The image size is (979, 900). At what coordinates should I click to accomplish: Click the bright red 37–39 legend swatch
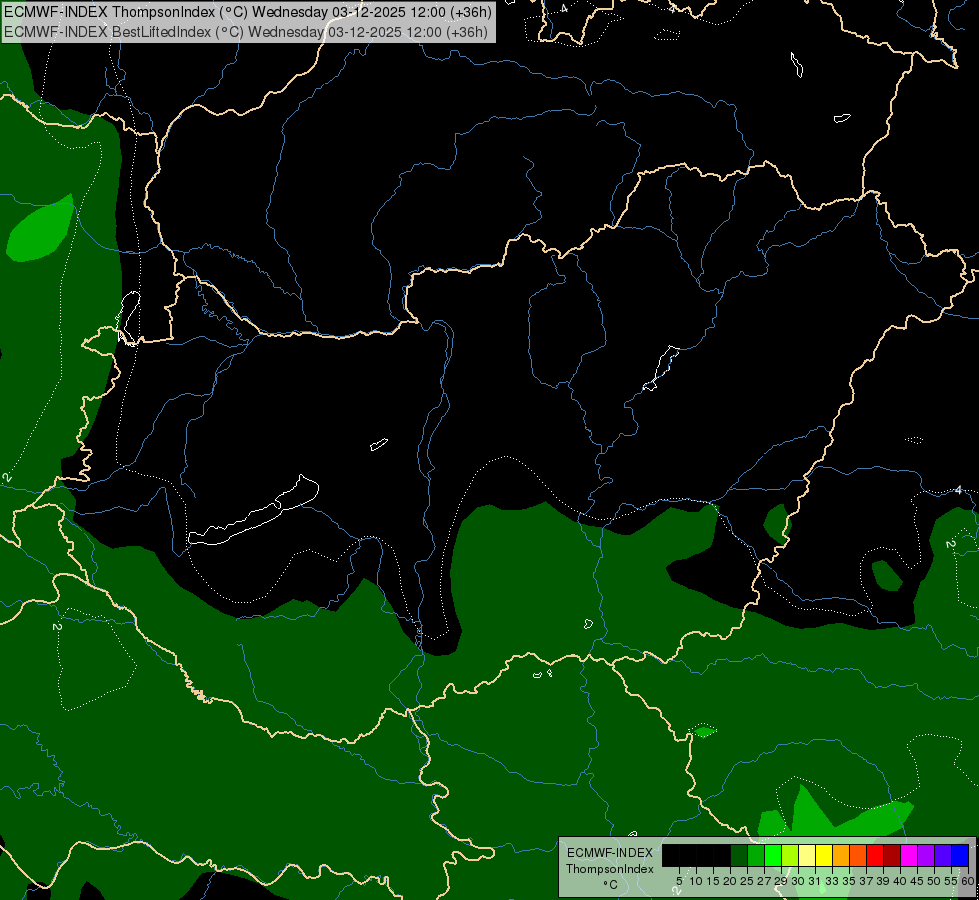click(875, 855)
